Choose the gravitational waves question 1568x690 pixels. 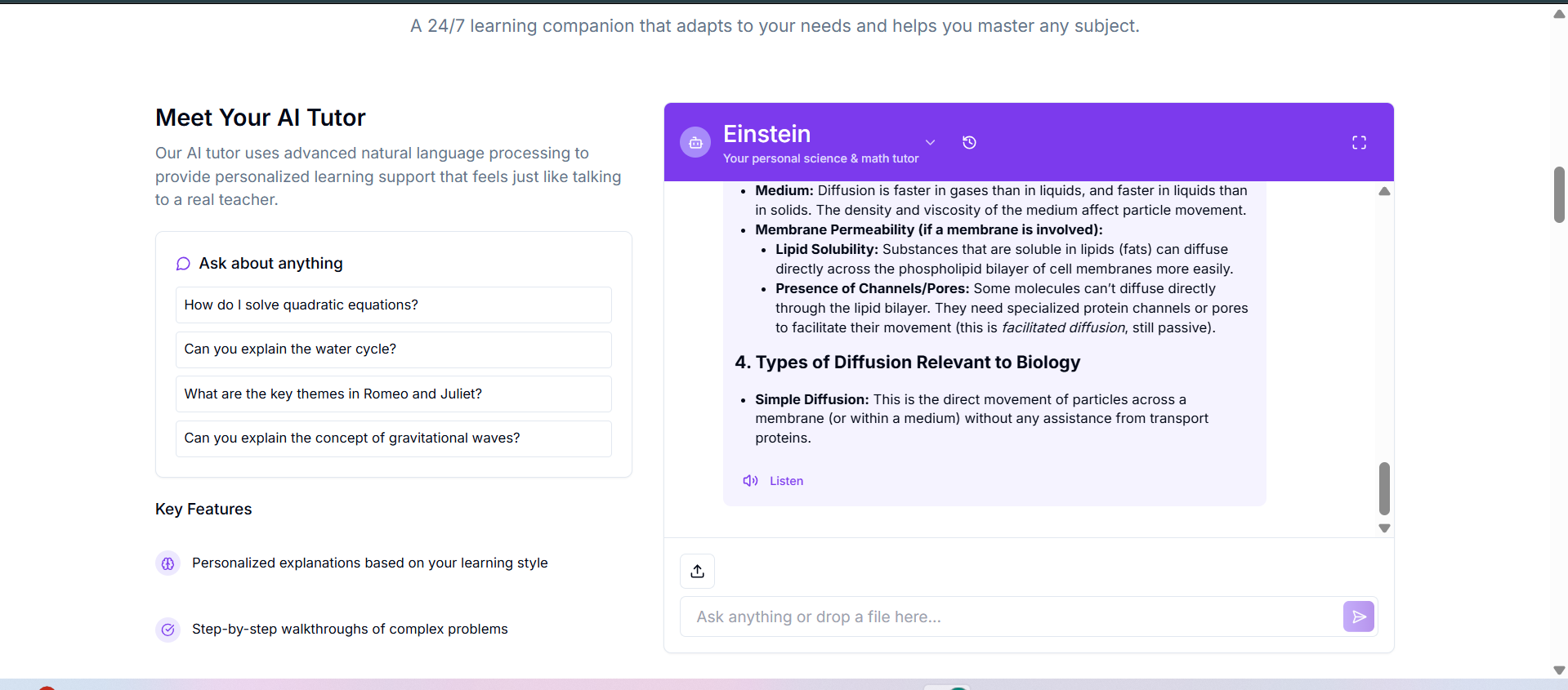(x=393, y=438)
